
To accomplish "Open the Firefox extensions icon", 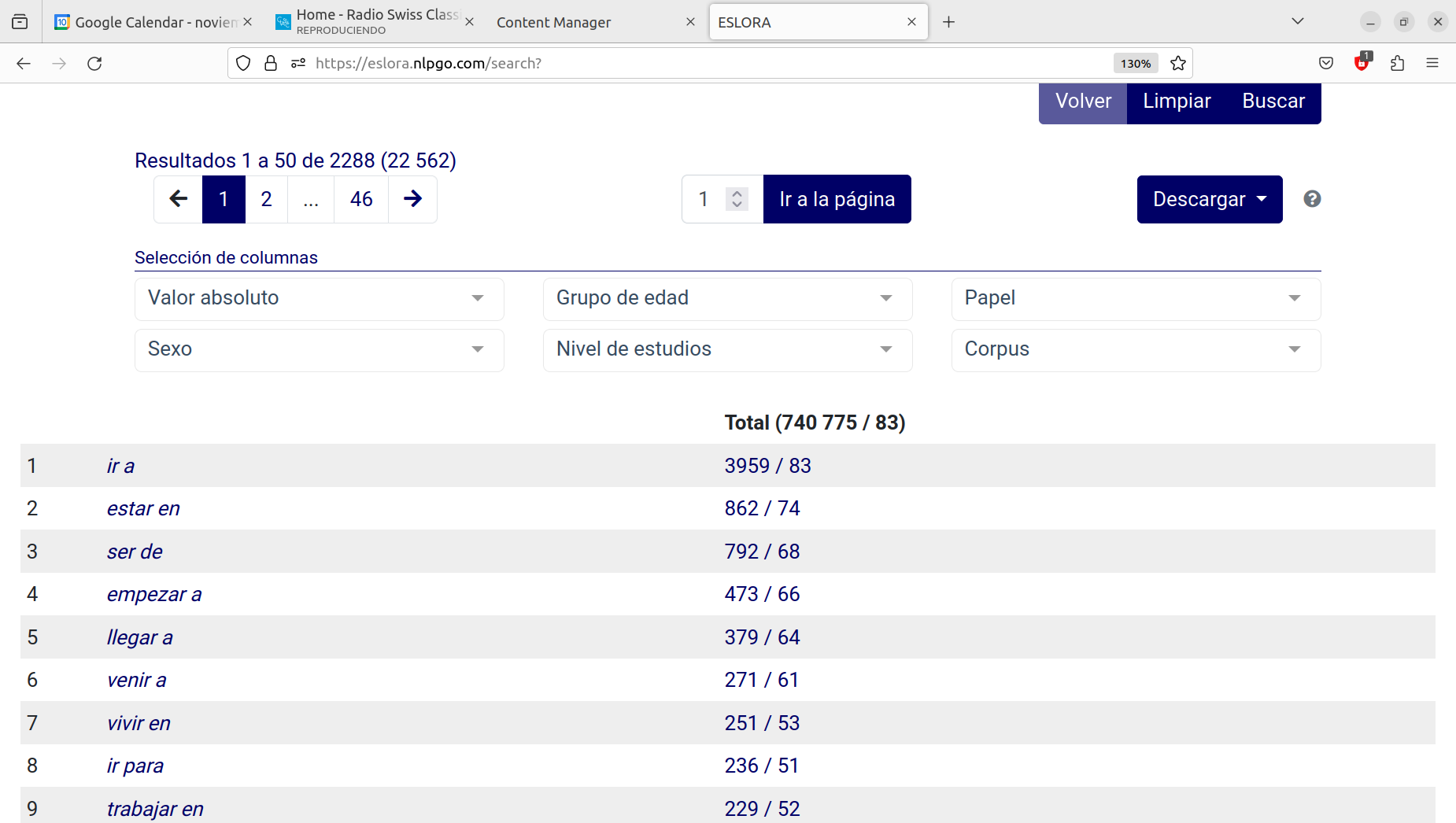I will 1397,64.
